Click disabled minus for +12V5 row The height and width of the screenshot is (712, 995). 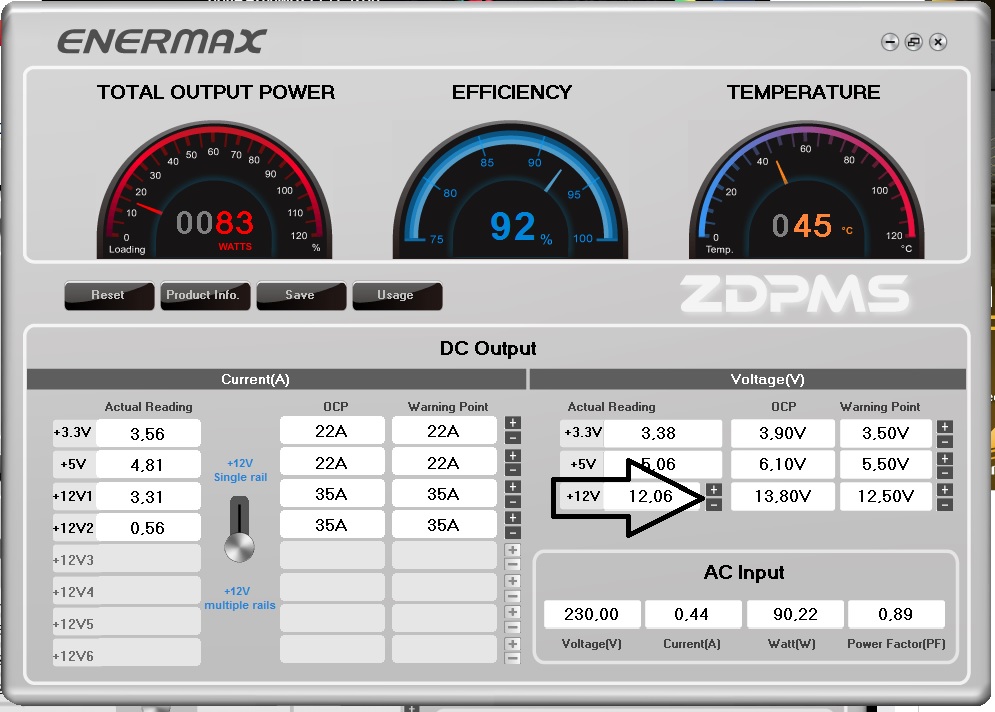point(513,627)
